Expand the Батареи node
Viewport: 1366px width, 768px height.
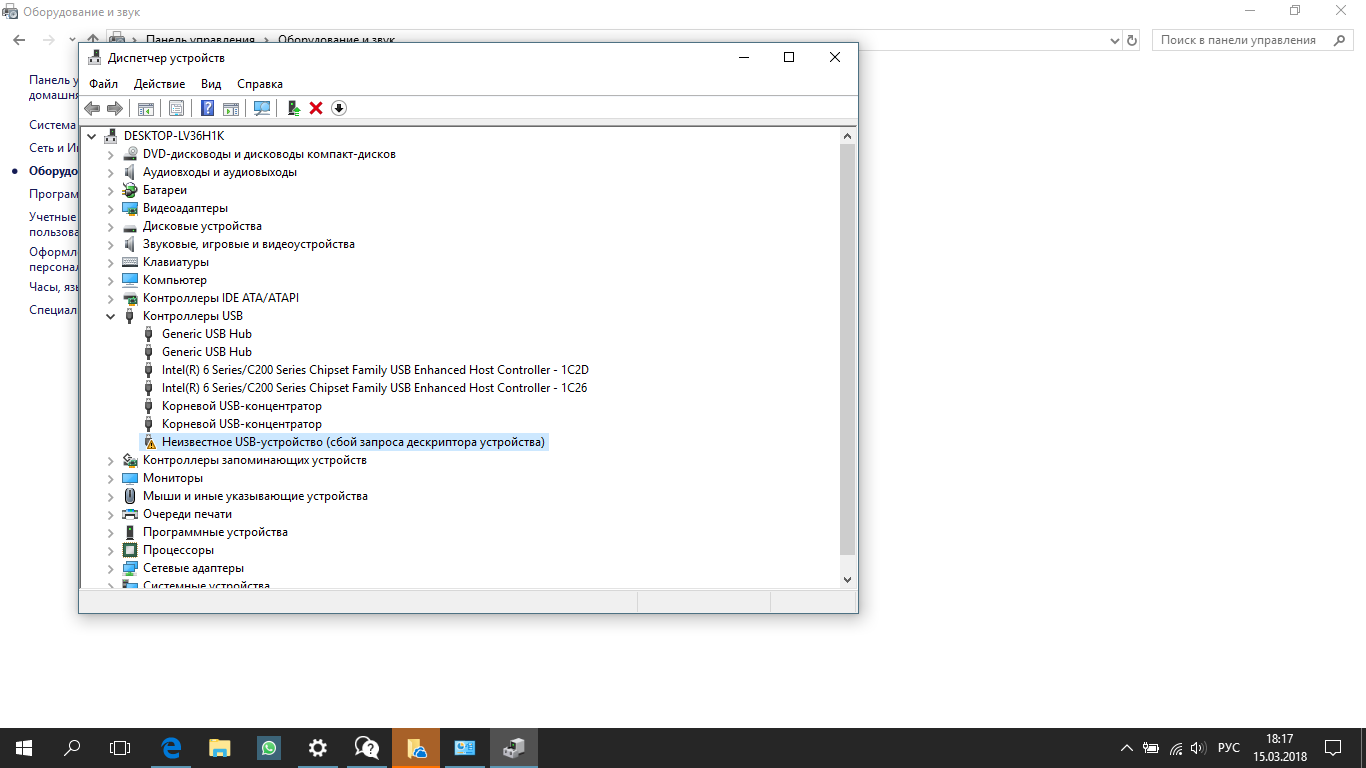coord(111,190)
